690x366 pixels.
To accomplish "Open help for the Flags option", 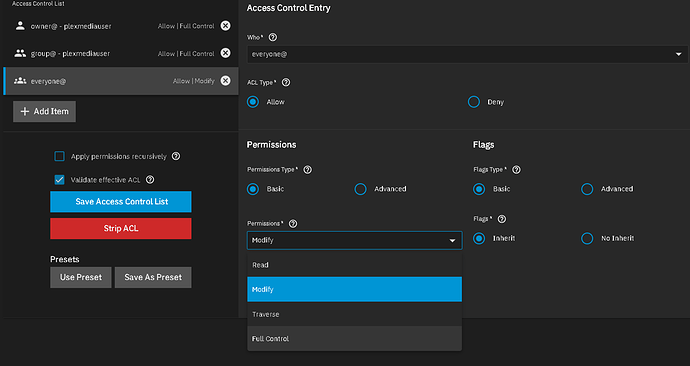I will (x=502, y=219).
